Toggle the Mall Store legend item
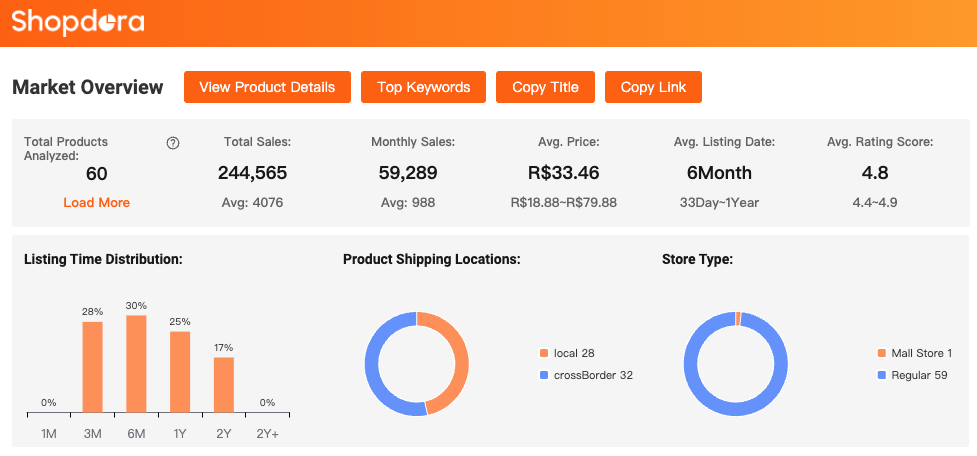 click(x=914, y=353)
